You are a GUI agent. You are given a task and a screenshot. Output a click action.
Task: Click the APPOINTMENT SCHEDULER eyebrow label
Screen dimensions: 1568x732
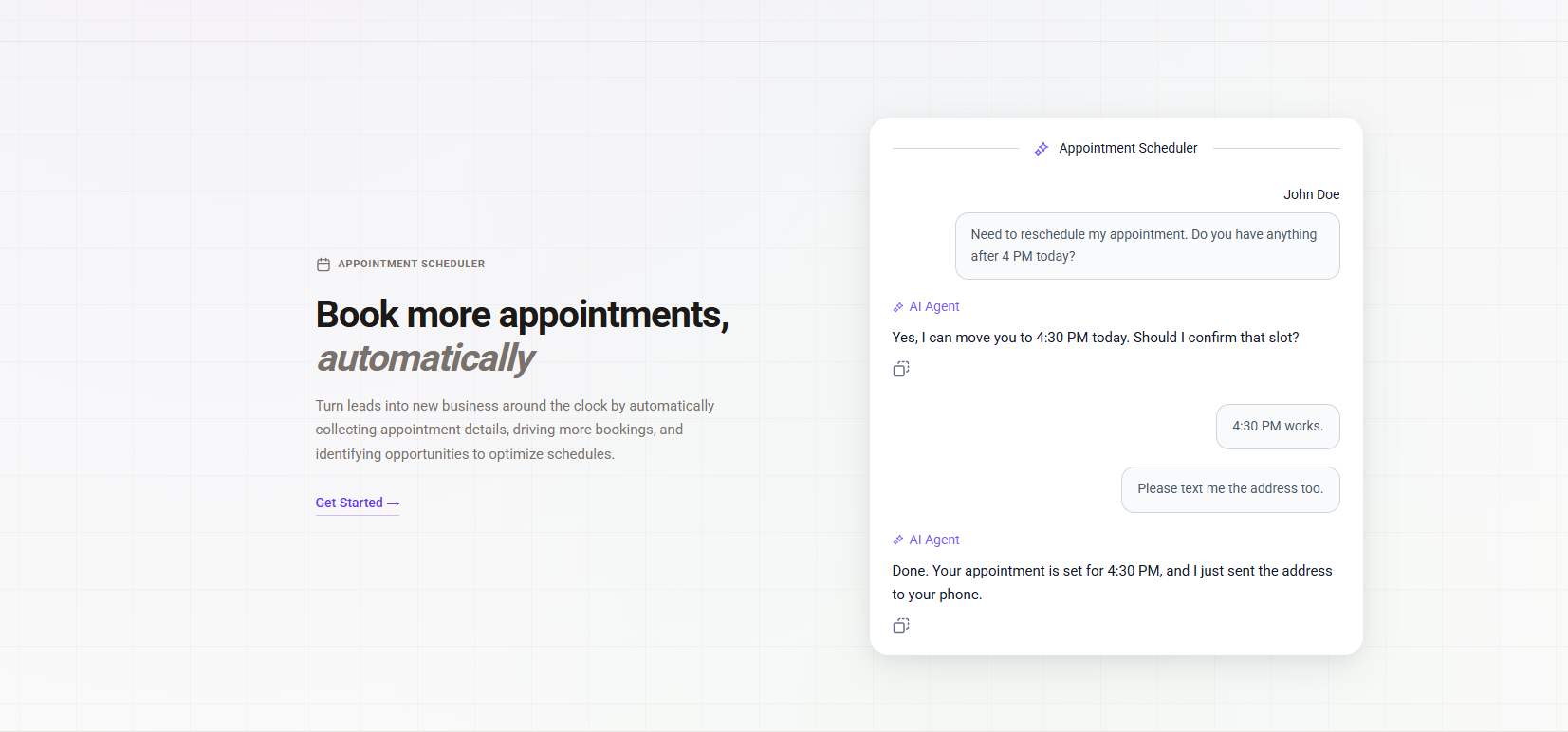[x=412, y=265]
